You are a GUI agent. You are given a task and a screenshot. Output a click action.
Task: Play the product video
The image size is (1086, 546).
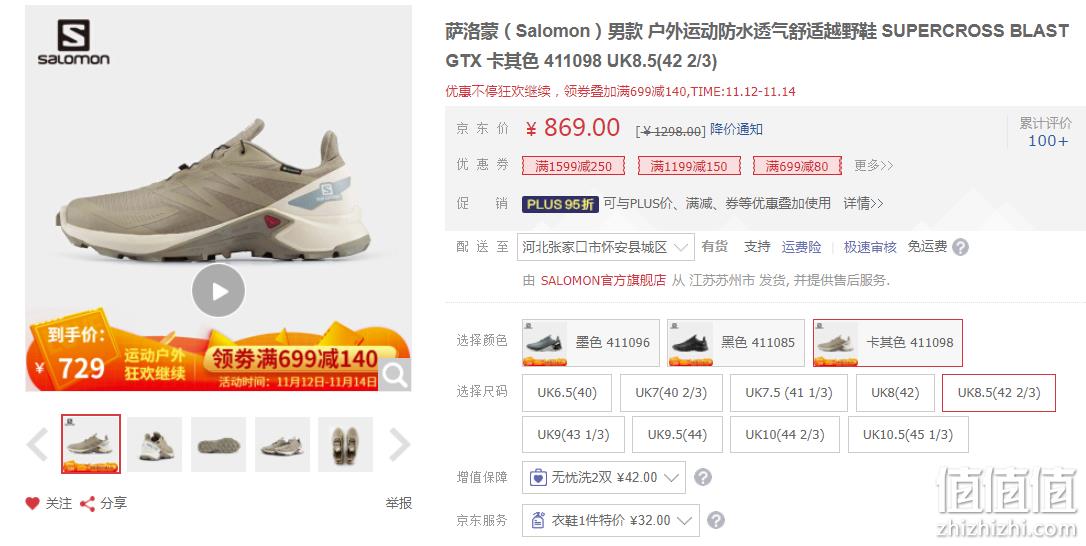pyautogui.click(x=218, y=292)
